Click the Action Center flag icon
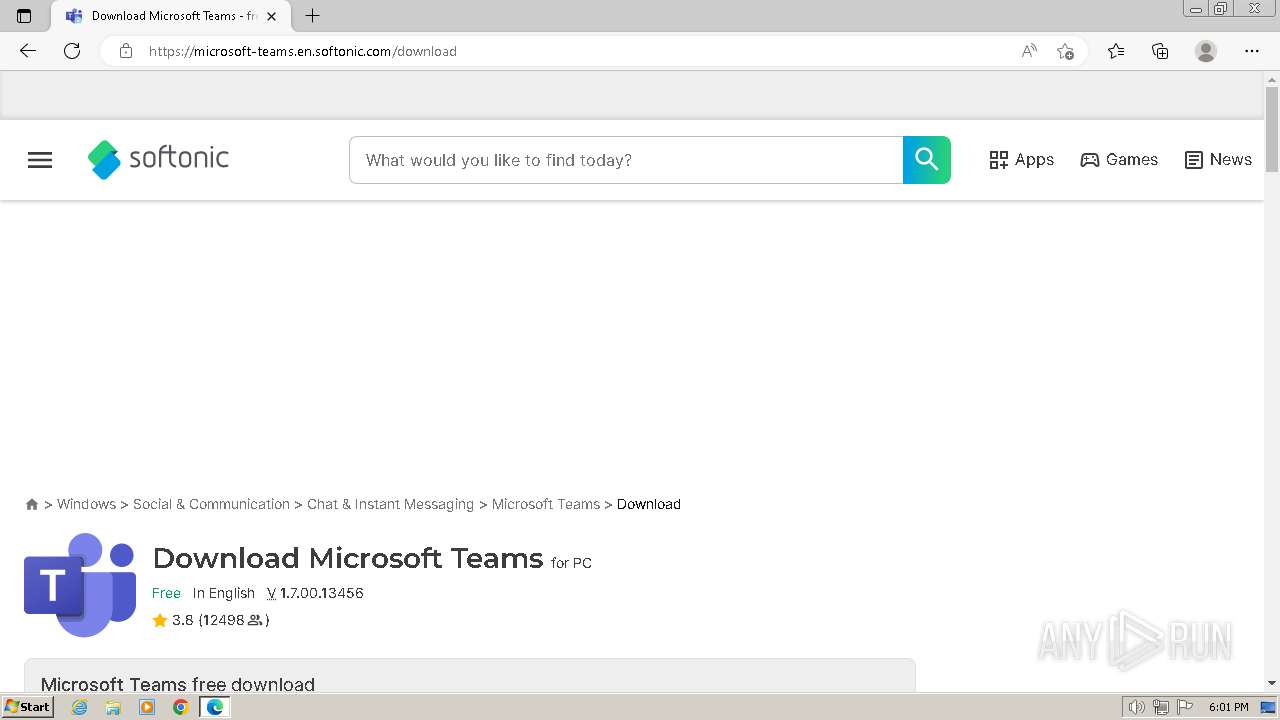The width and height of the screenshot is (1280, 720). 1185,707
